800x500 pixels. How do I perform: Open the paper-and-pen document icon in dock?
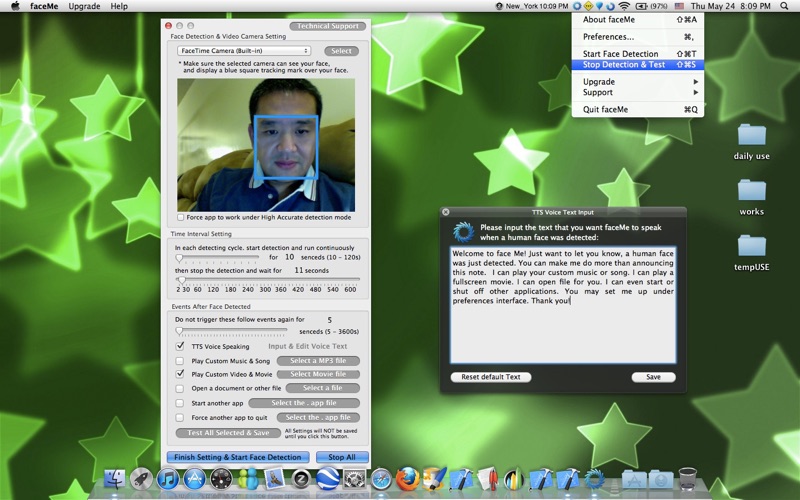coord(487,479)
